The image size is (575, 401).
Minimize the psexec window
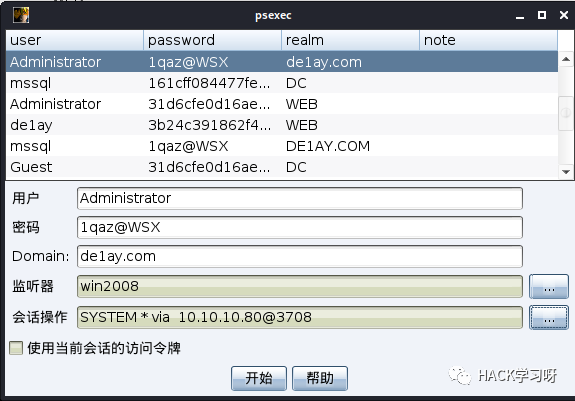tap(520, 16)
